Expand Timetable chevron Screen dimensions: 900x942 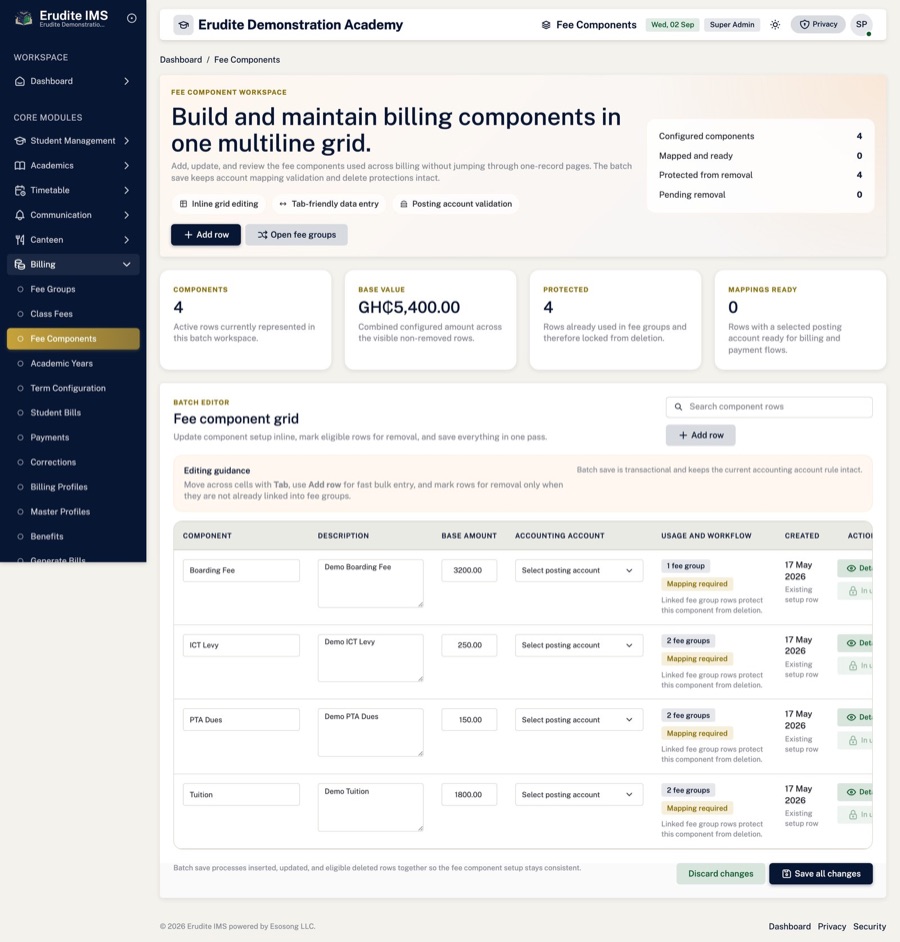(x=126, y=190)
